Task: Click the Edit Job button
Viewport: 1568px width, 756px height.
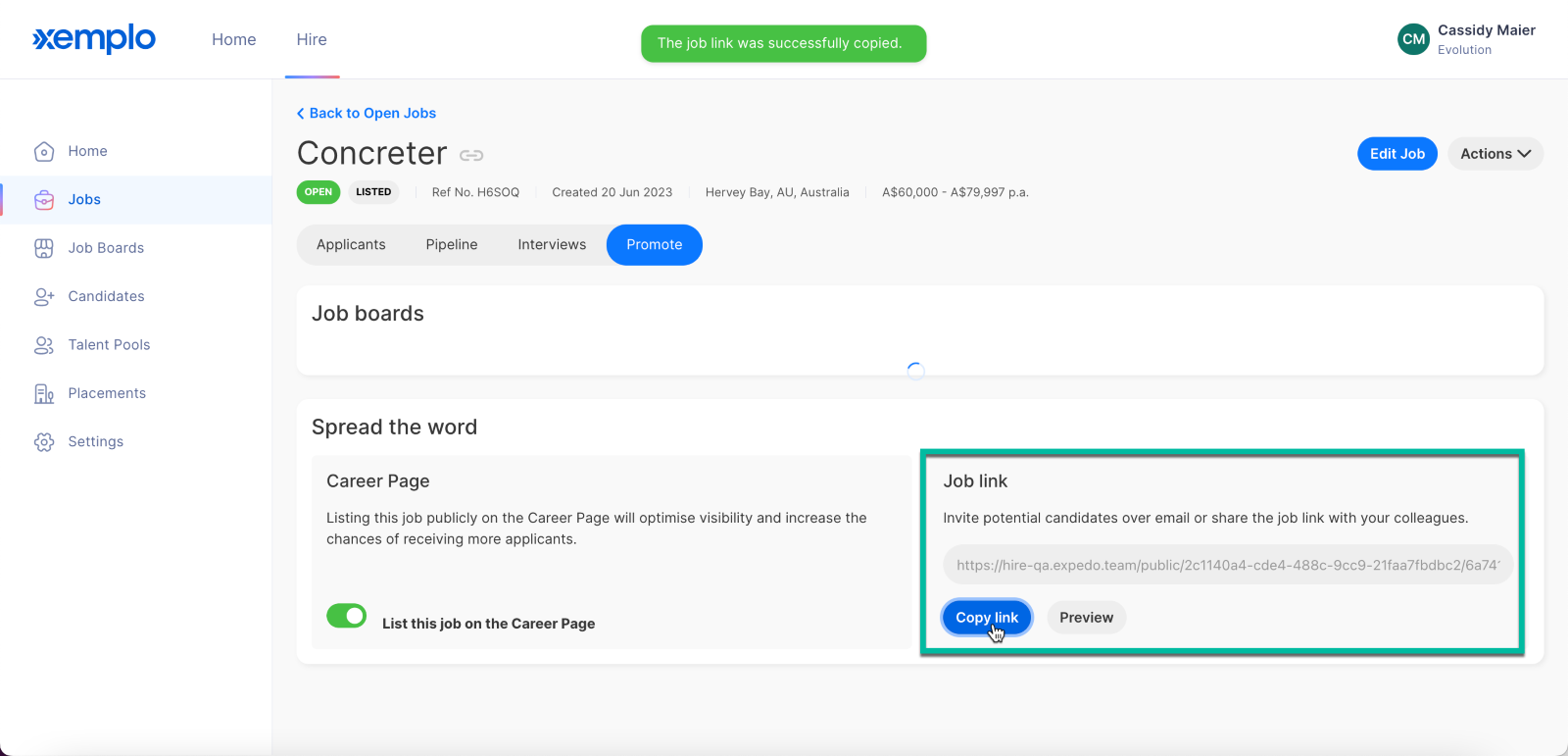Action: [1397, 154]
